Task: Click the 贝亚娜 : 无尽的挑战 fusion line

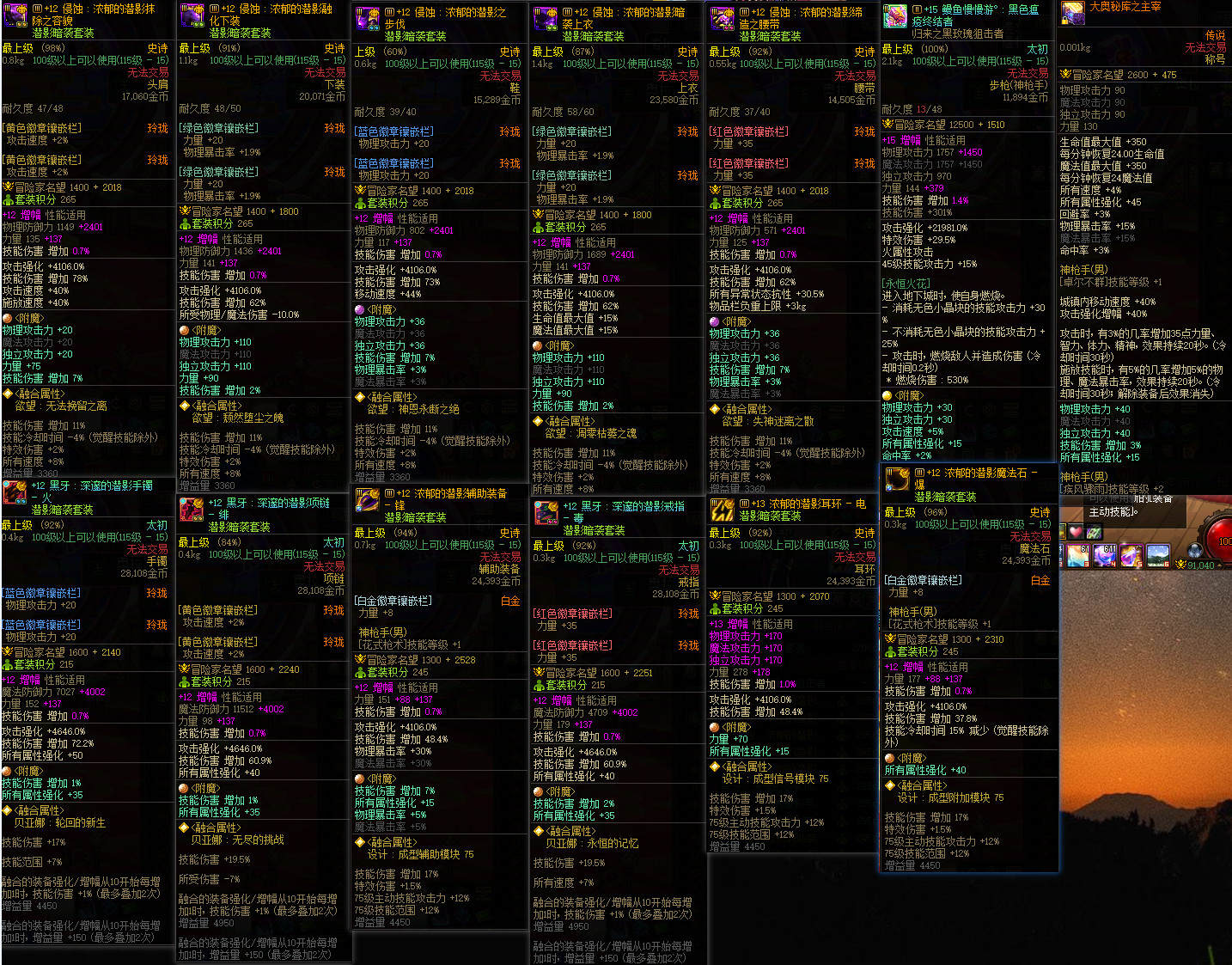Action: (x=237, y=840)
